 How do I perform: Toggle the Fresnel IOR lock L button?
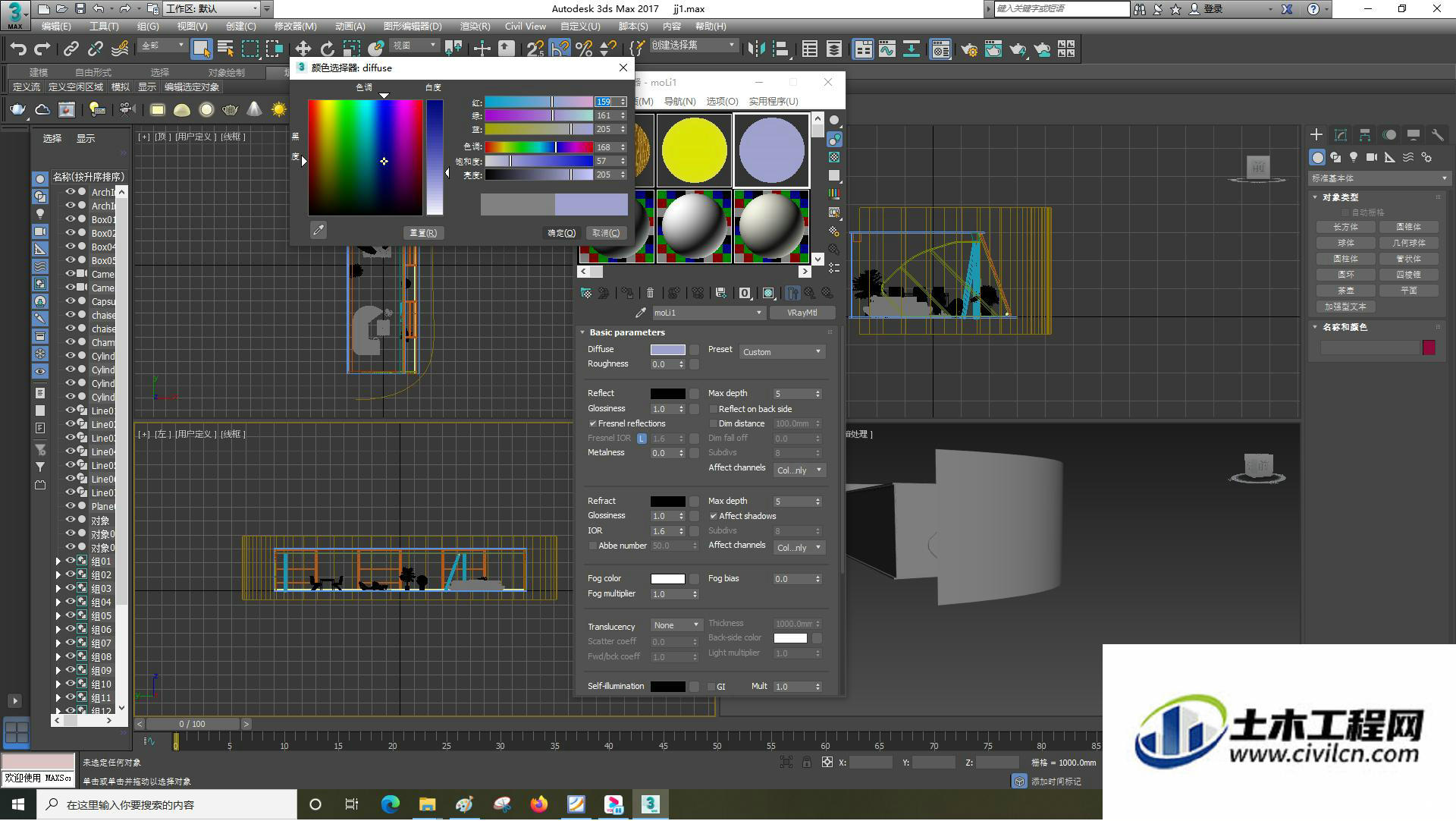pos(642,439)
